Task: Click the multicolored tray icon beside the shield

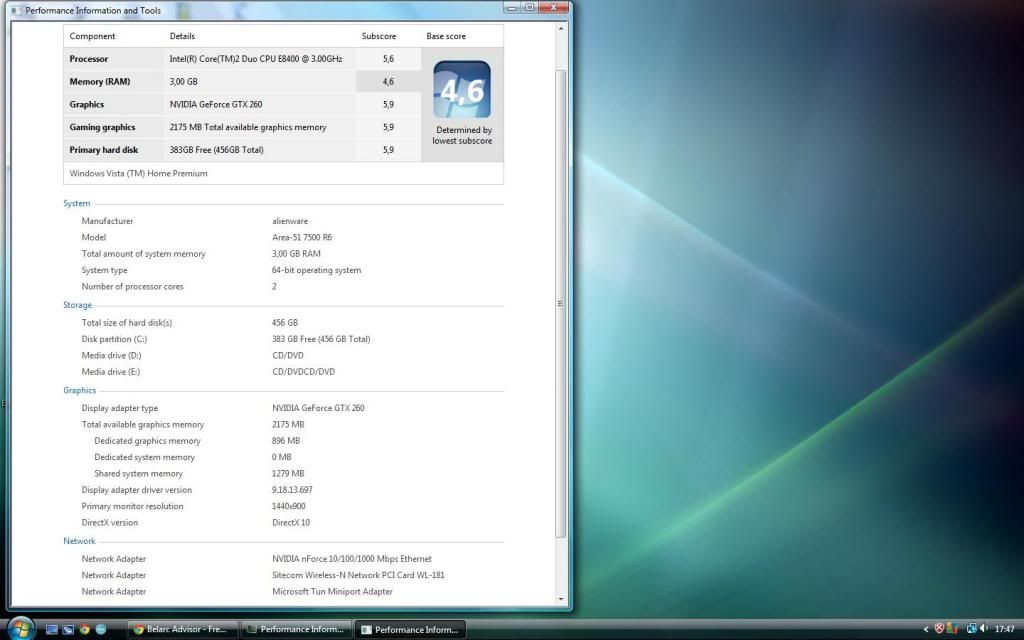Action: [952, 629]
